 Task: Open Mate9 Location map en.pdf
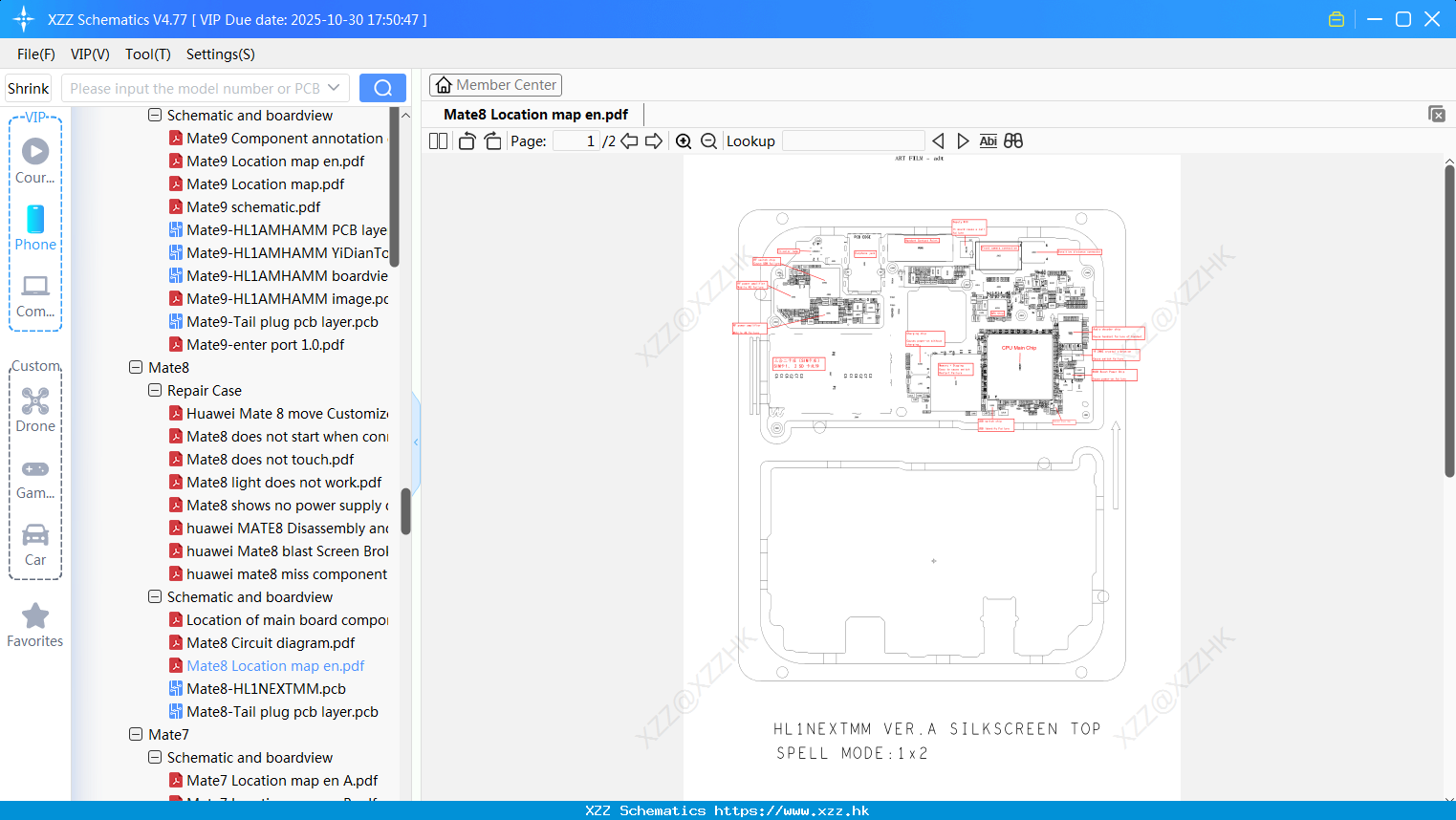tap(275, 161)
